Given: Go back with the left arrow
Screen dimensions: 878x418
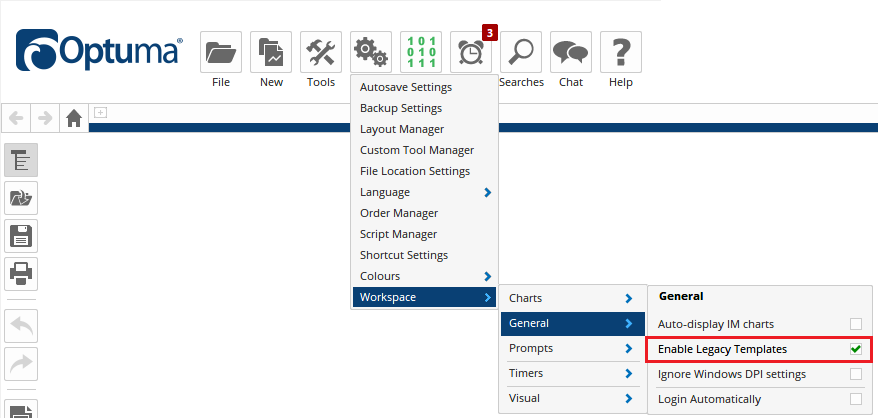Looking at the screenshot, I should coord(16,118).
